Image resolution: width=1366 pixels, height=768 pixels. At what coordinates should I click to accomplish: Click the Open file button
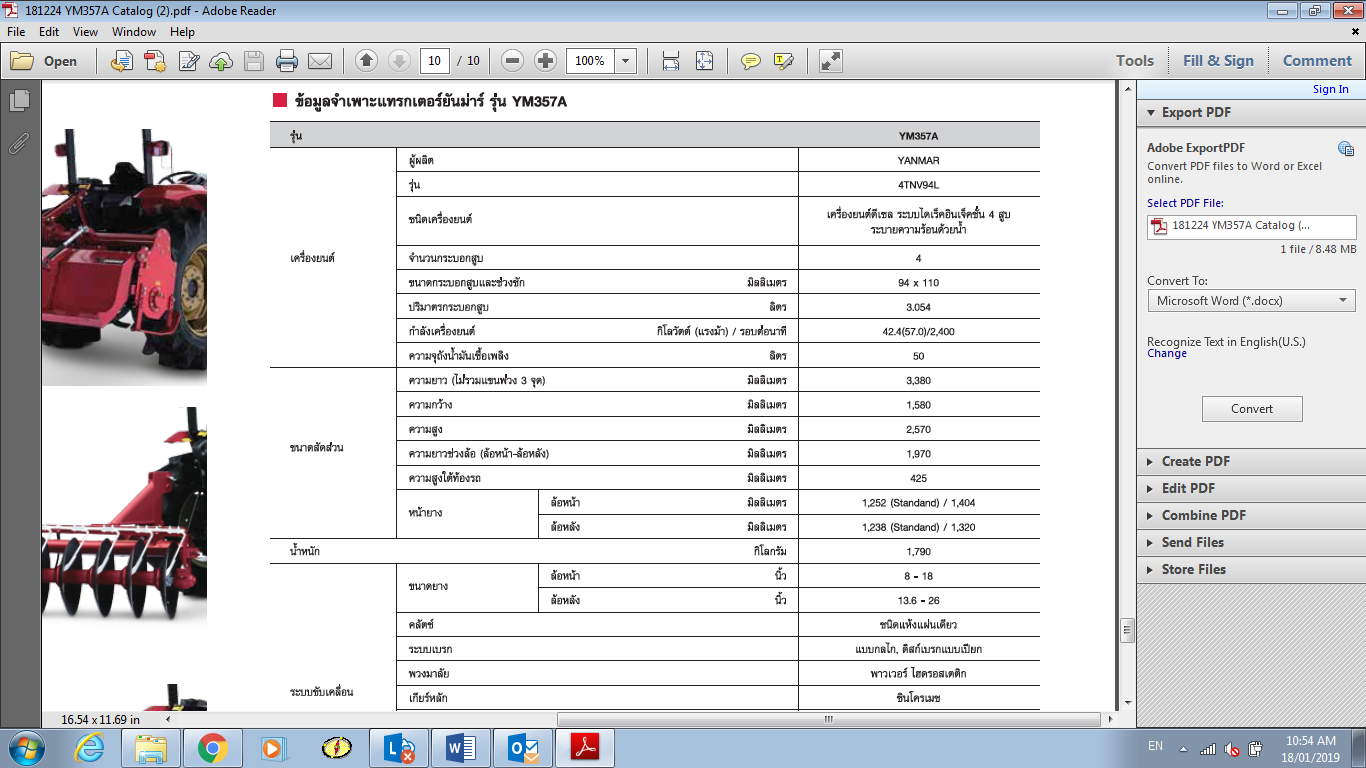44,61
